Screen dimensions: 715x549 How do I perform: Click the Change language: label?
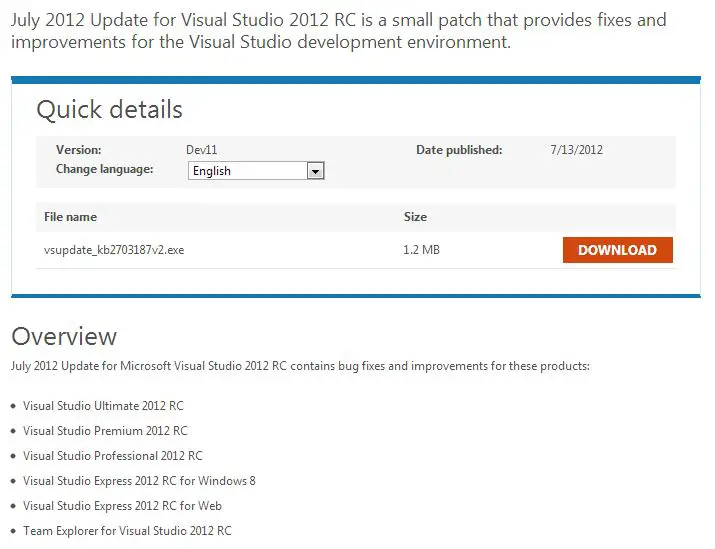(x=104, y=169)
